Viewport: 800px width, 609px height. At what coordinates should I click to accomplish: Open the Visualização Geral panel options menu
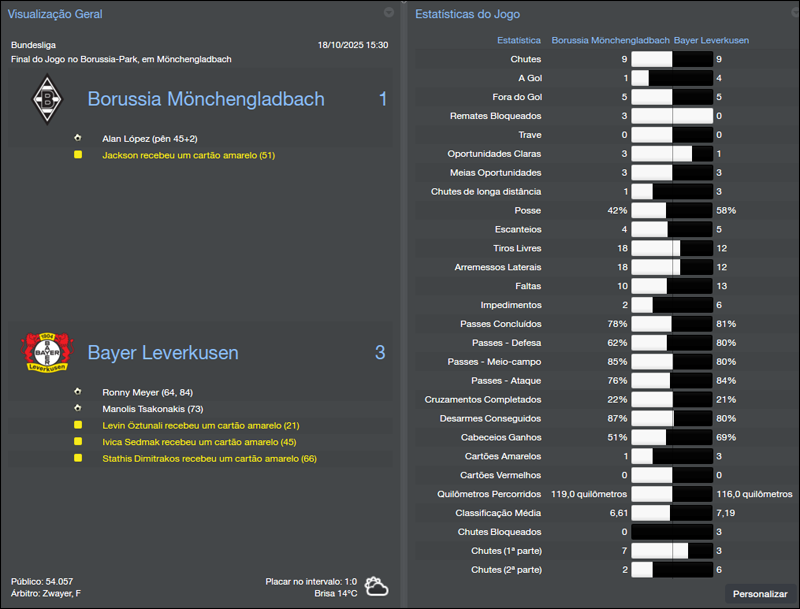(387, 13)
